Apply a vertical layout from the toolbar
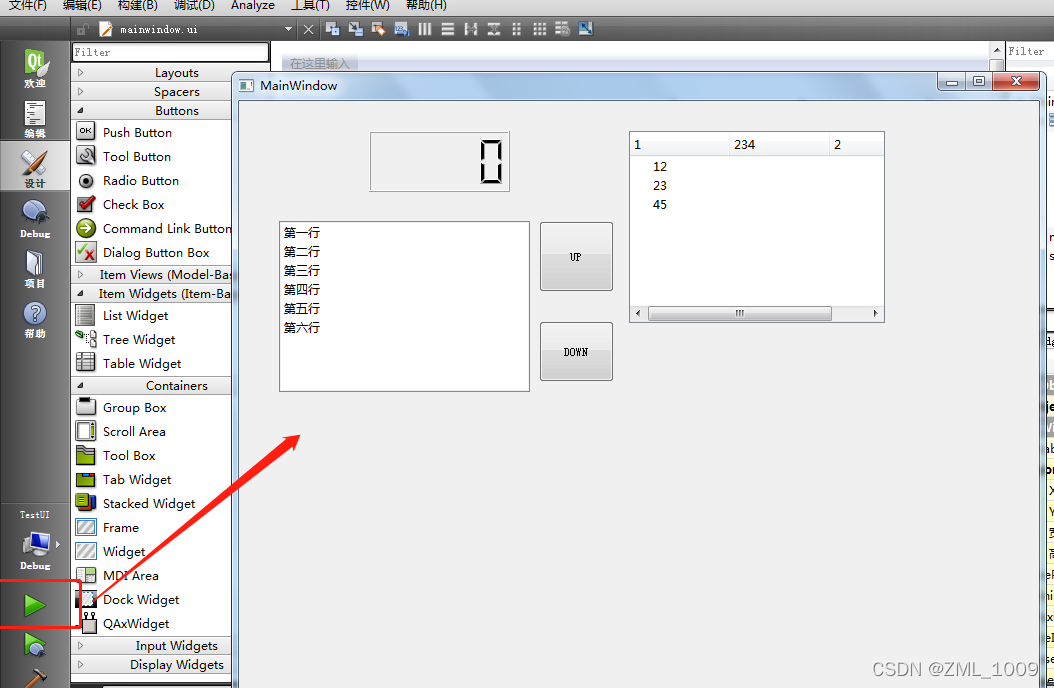Image resolution: width=1054 pixels, height=688 pixels. click(446, 29)
